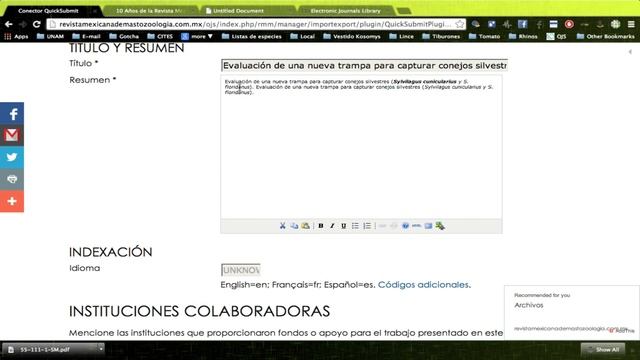Screen dimensions: 640x360
Task: Click the print sidebar button
Action: pyautogui.click(x=12, y=179)
